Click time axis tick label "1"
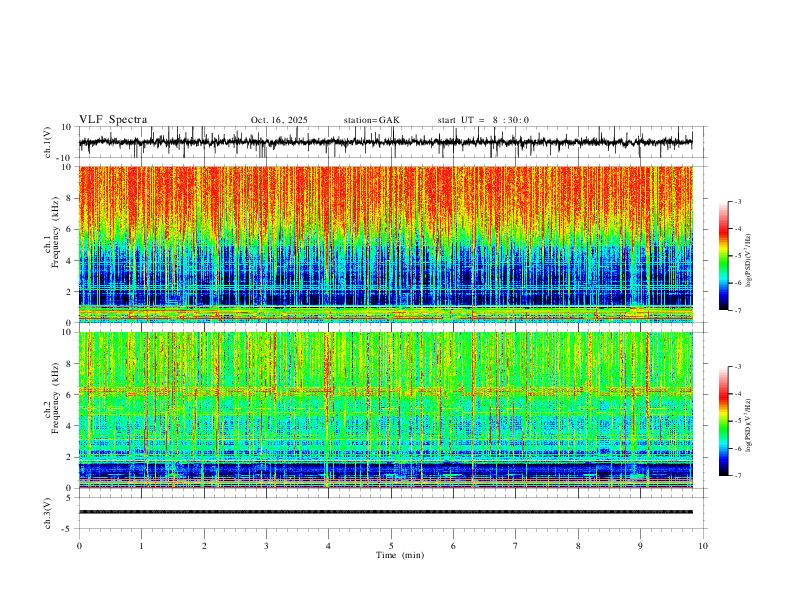The image size is (792, 612). click(141, 546)
